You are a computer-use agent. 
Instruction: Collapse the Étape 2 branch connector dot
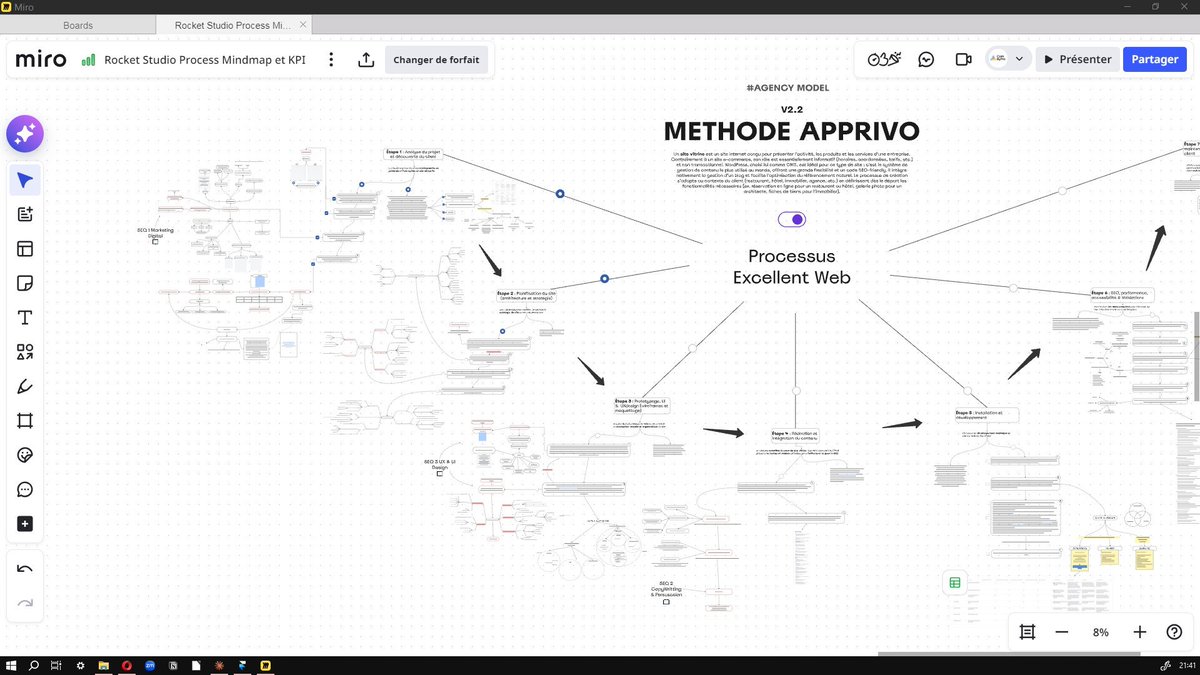pos(605,279)
